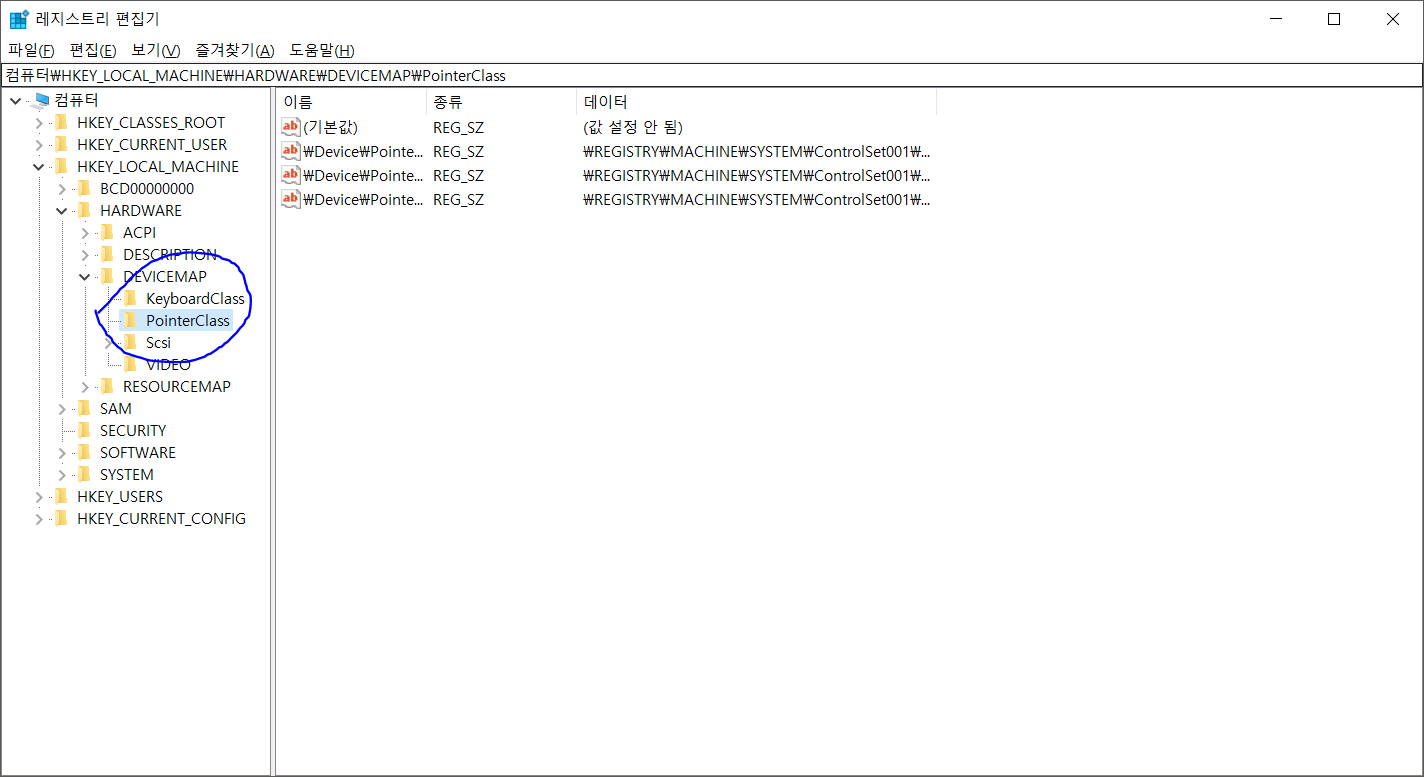
Task: Click the Registry Editor app icon in title bar
Action: tap(18, 19)
